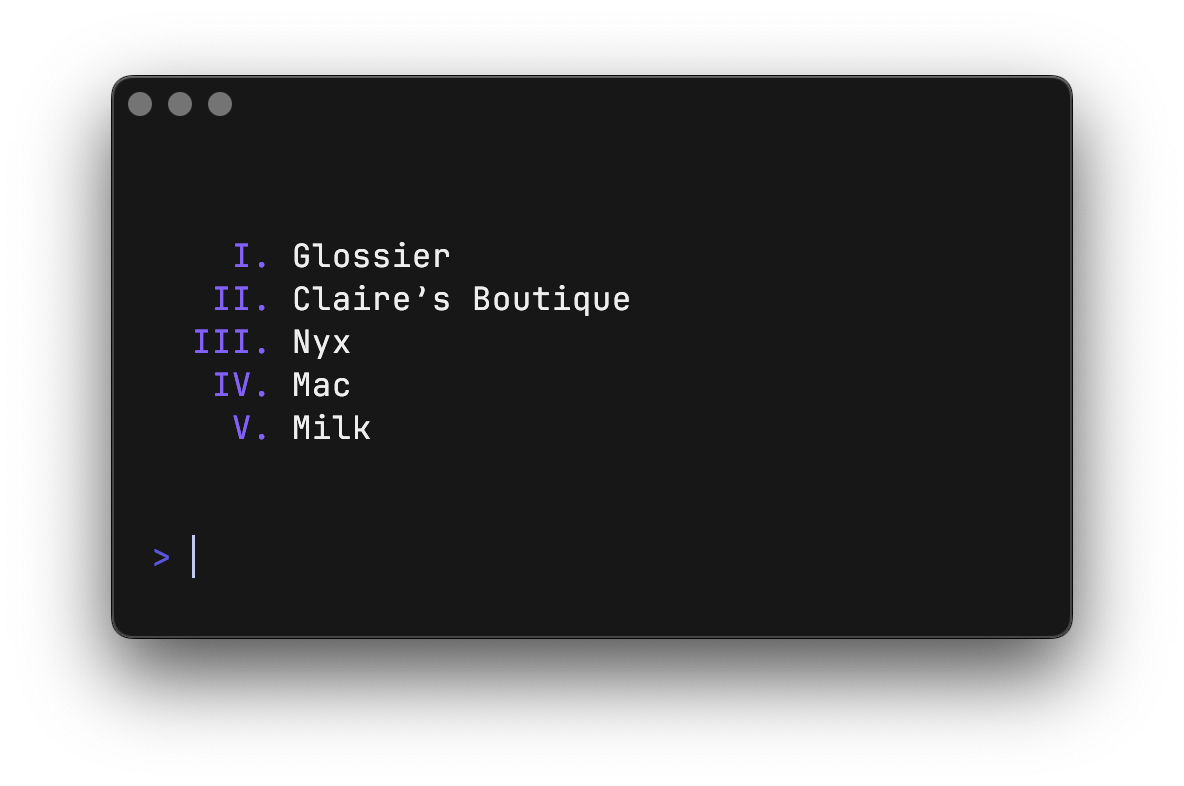Click the Claire's Boutique entry
Image resolution: width=1184 pixels, height=786 pixels.
460,299
